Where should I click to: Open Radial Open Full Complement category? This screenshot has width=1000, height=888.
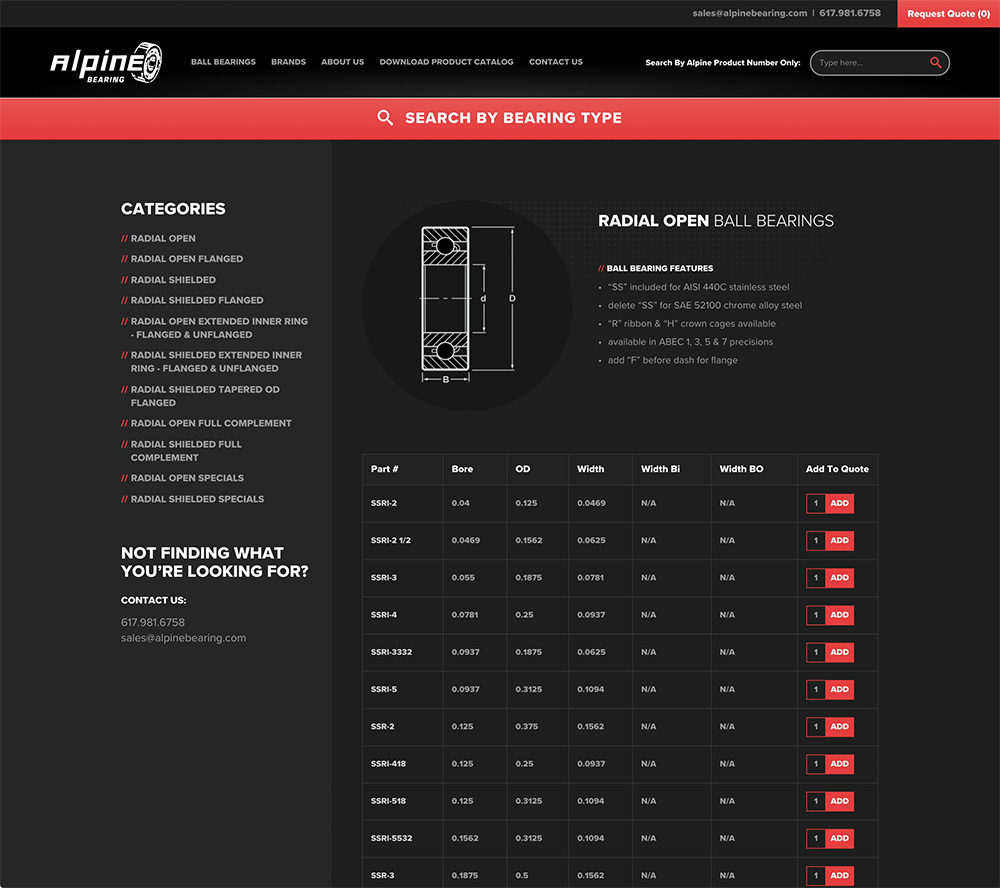pos(210,423)
